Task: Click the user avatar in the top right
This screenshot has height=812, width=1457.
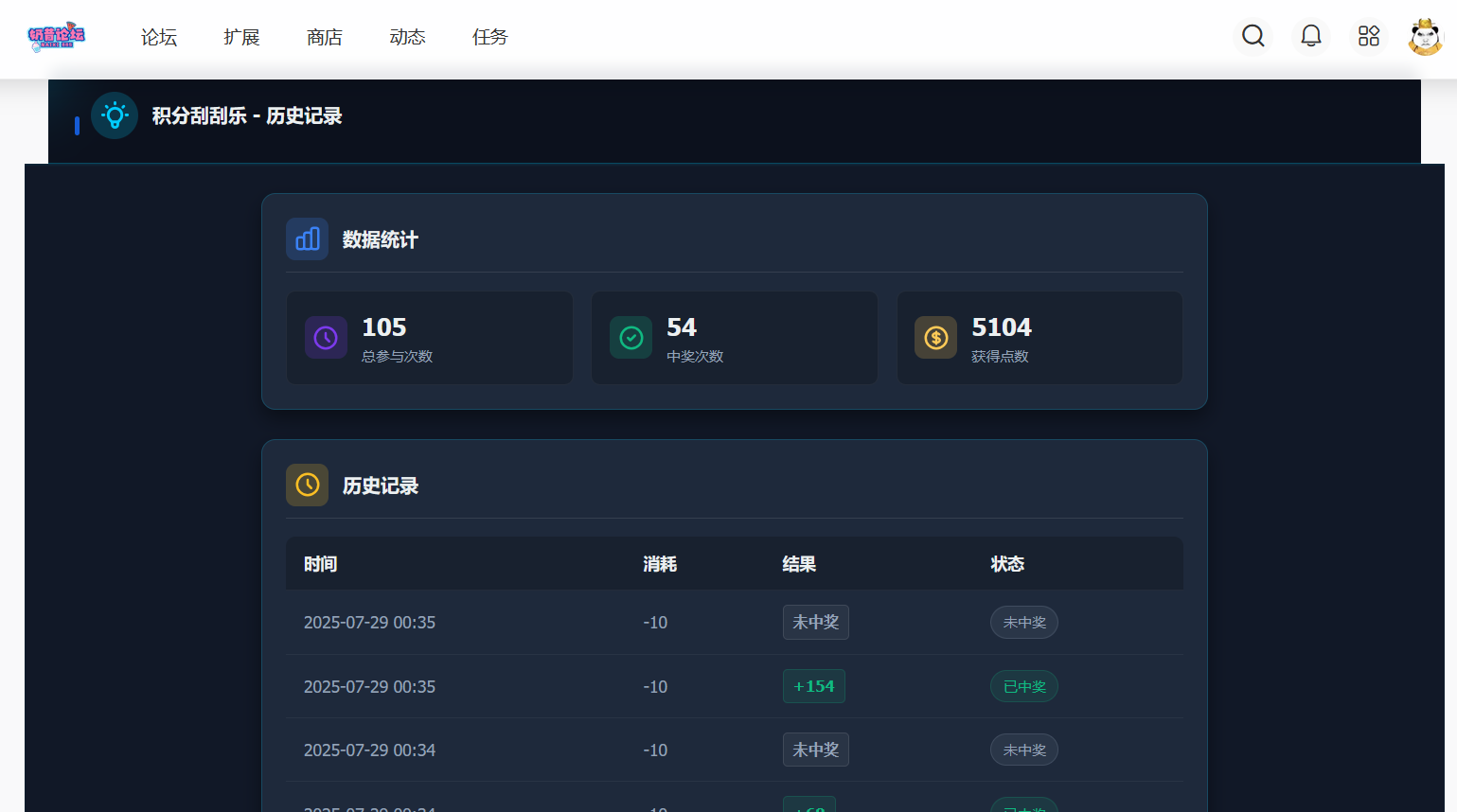Action: (1425, 37)
